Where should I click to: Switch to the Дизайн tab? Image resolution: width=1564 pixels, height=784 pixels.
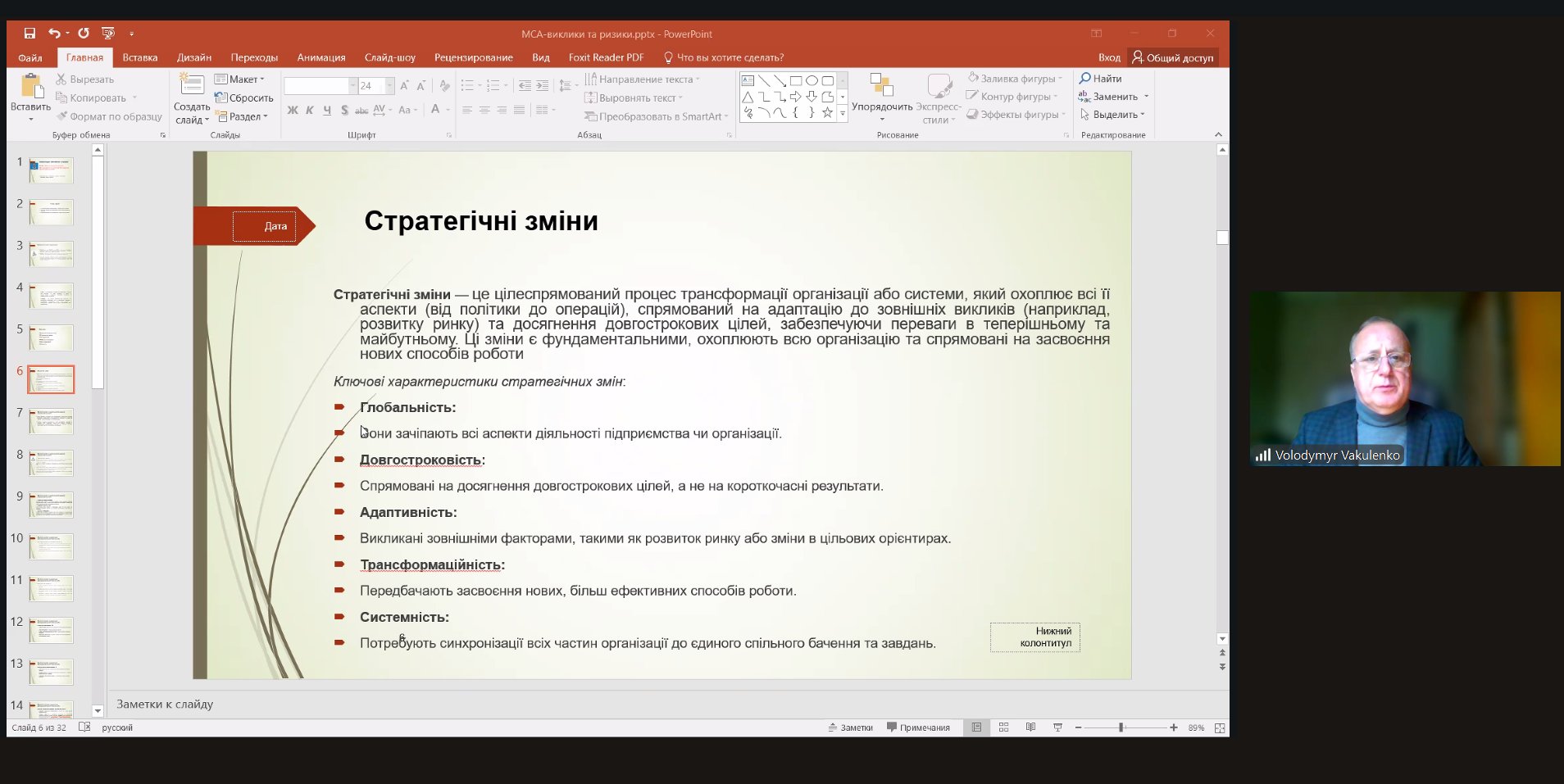pyautogui.click(x=194, y=57)
